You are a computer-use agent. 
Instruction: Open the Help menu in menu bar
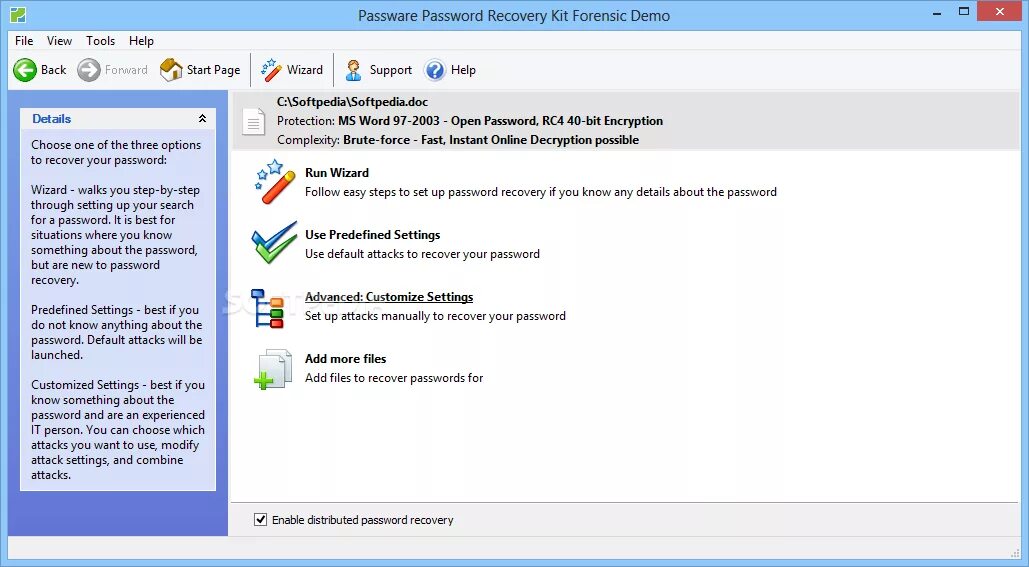click(141, 41)
